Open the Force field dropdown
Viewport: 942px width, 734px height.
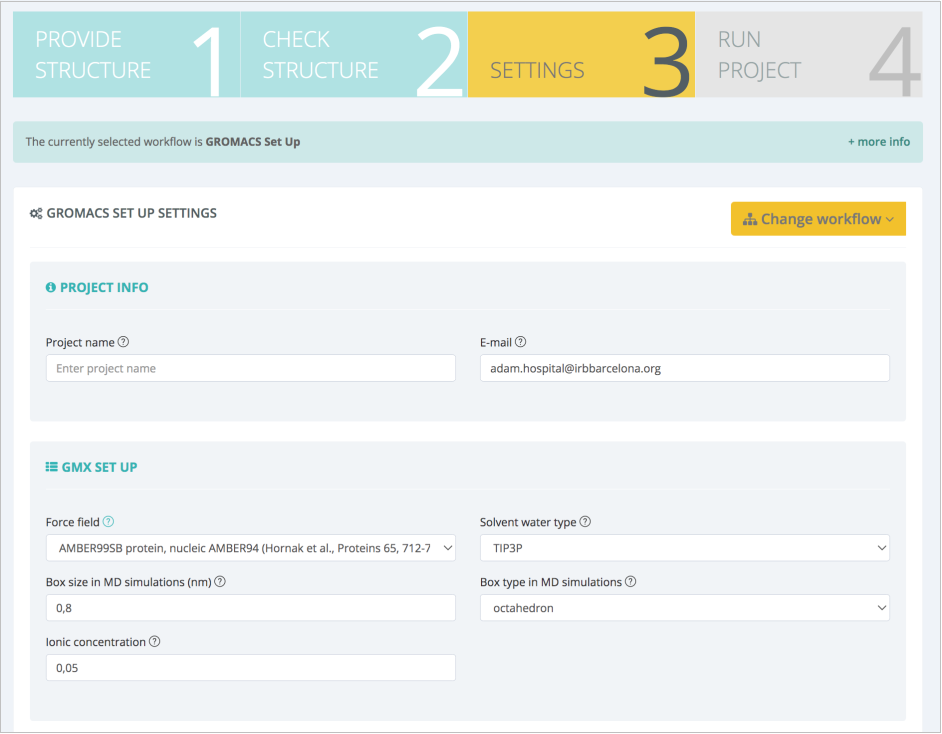pyautogui.click(x=250, y=548)
